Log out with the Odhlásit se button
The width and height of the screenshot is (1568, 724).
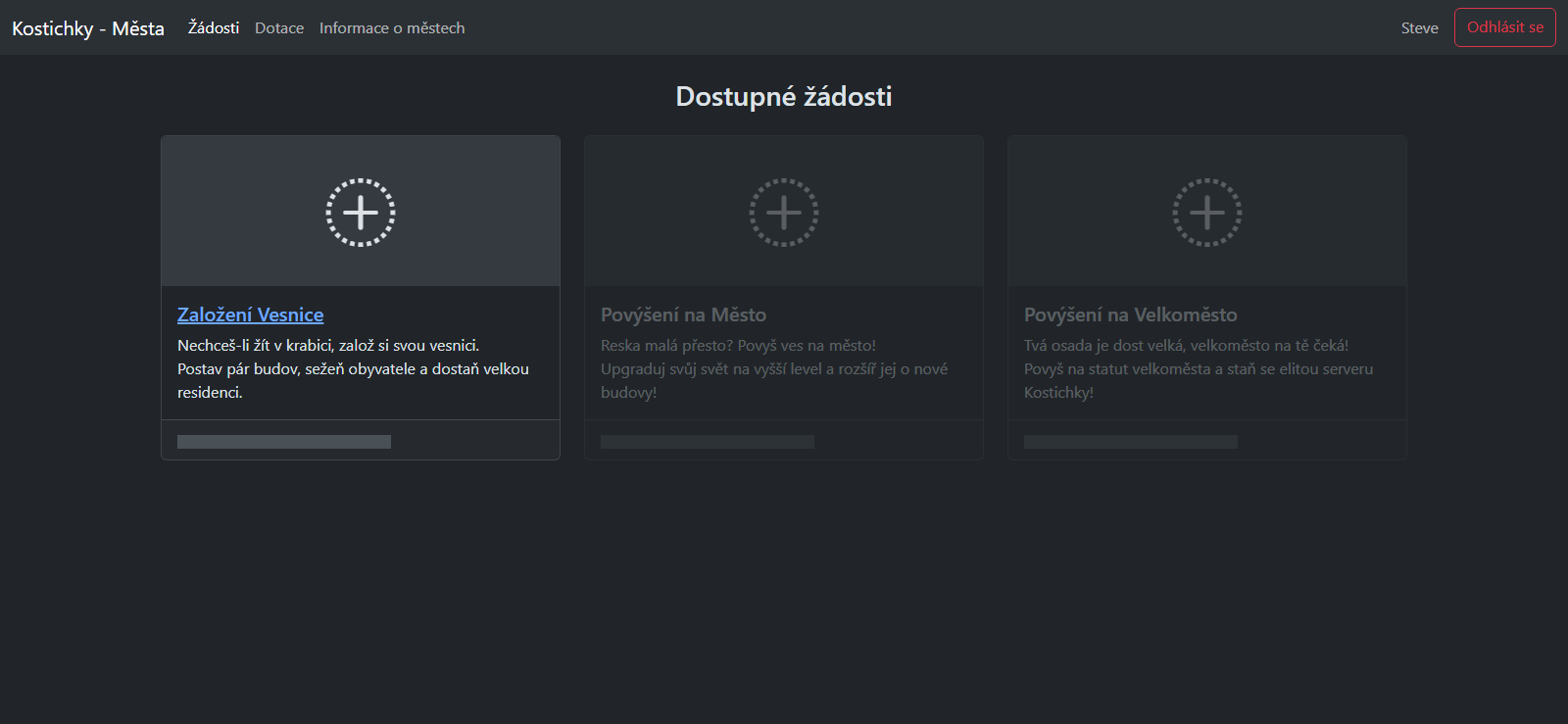[x=1504, y=27]
